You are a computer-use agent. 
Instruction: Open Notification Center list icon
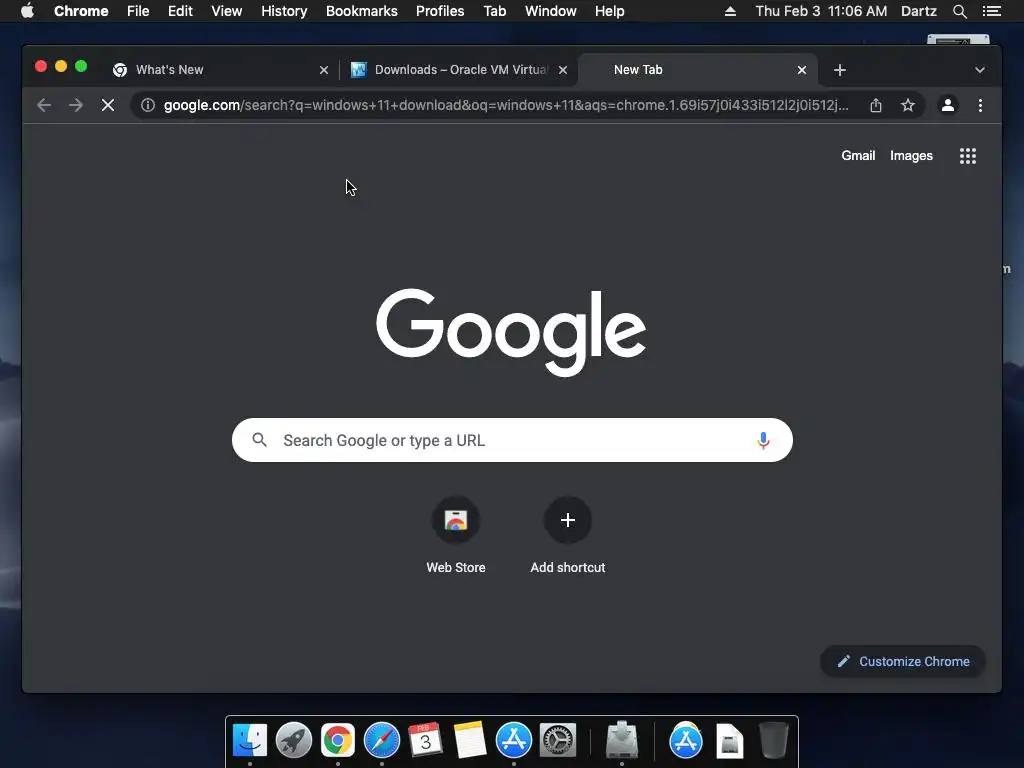[992, 11]
